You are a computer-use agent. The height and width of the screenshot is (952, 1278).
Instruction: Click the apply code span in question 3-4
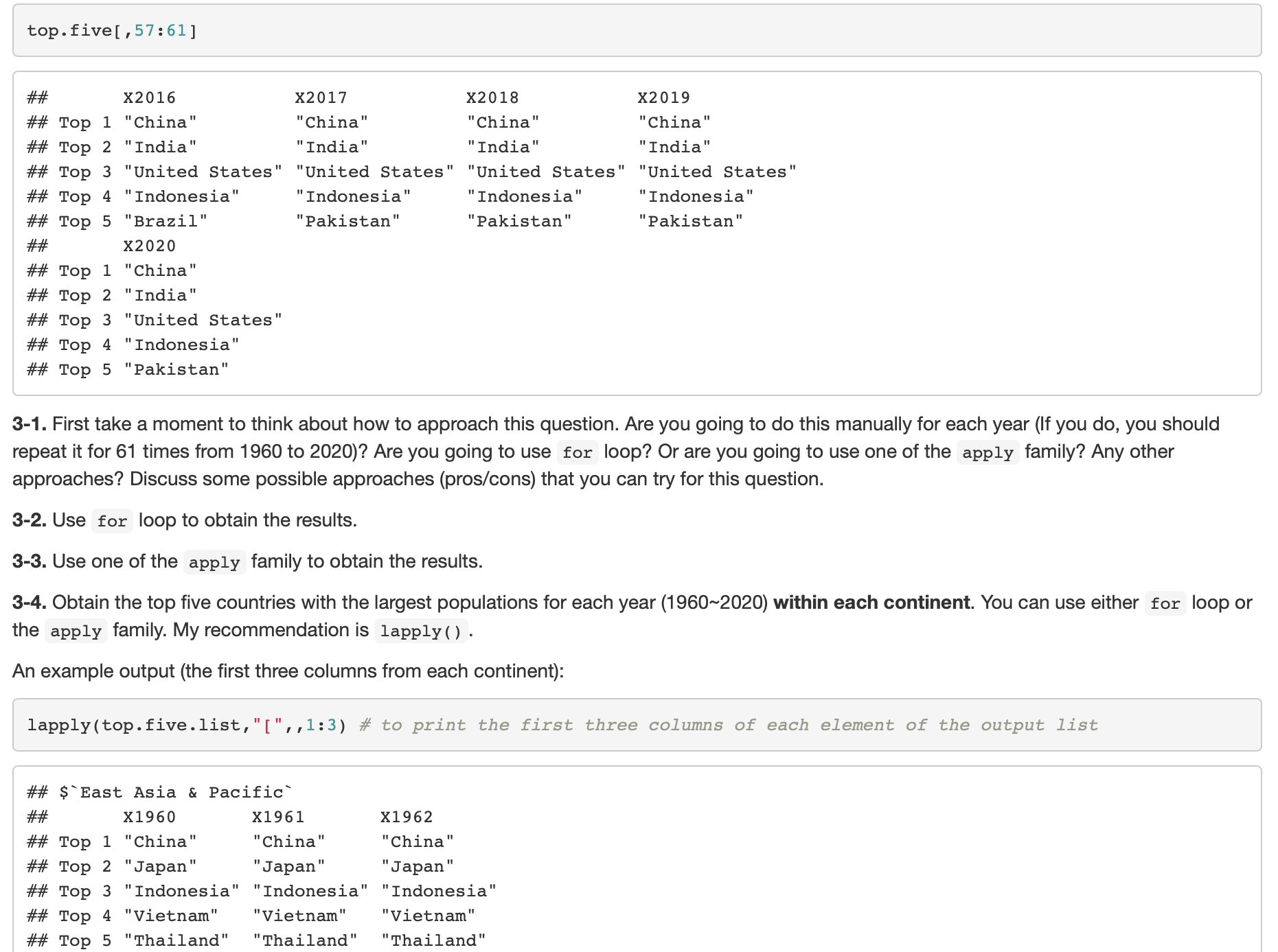(76, 631)
